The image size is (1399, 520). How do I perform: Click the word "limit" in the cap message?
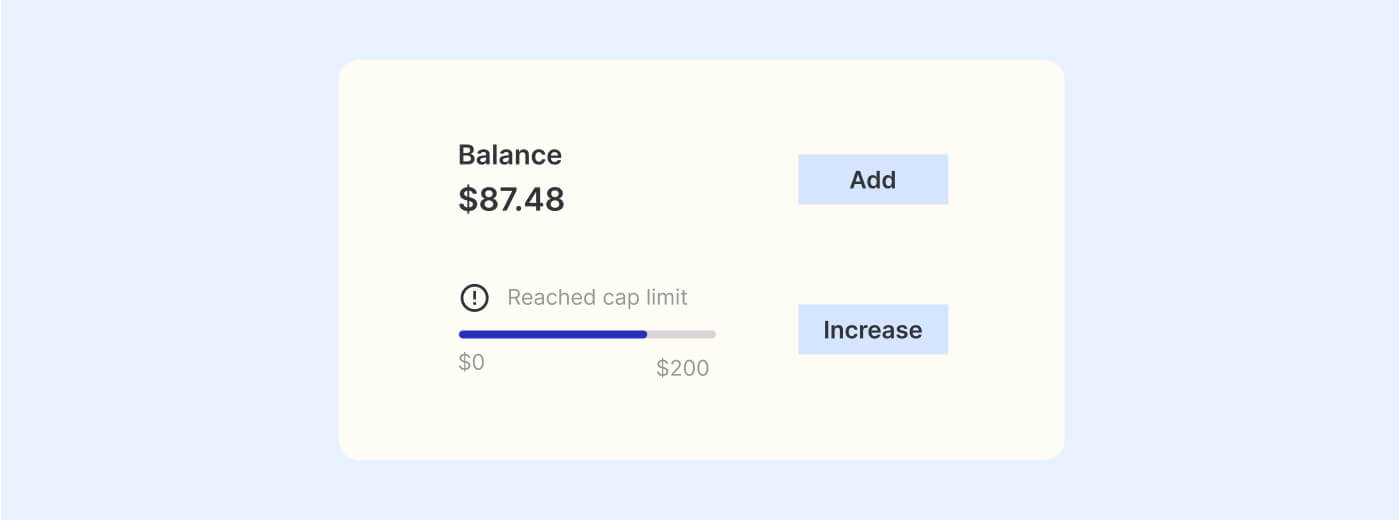[666, 298]
